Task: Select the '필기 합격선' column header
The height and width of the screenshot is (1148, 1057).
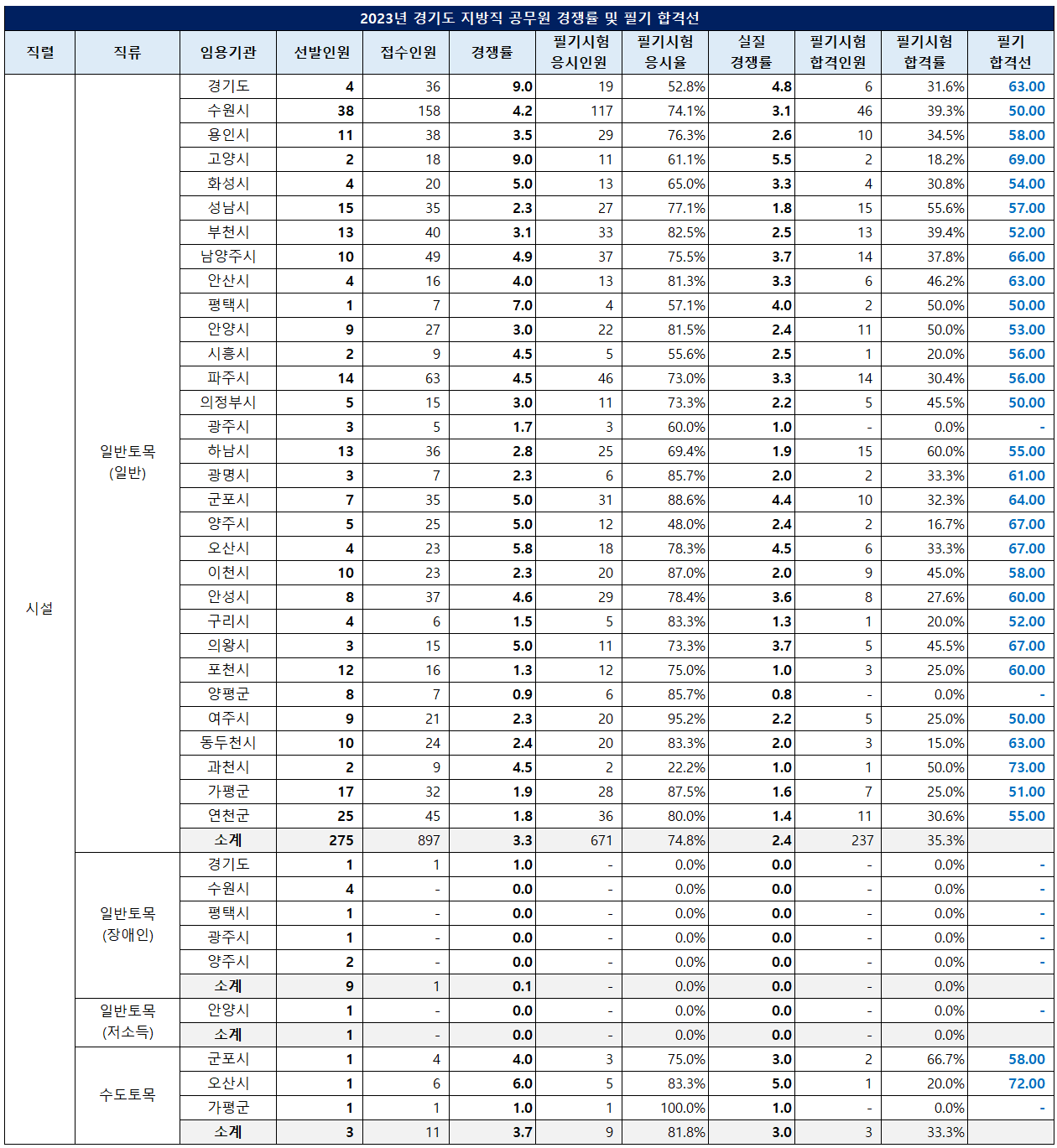Action: click(1011, 52)
